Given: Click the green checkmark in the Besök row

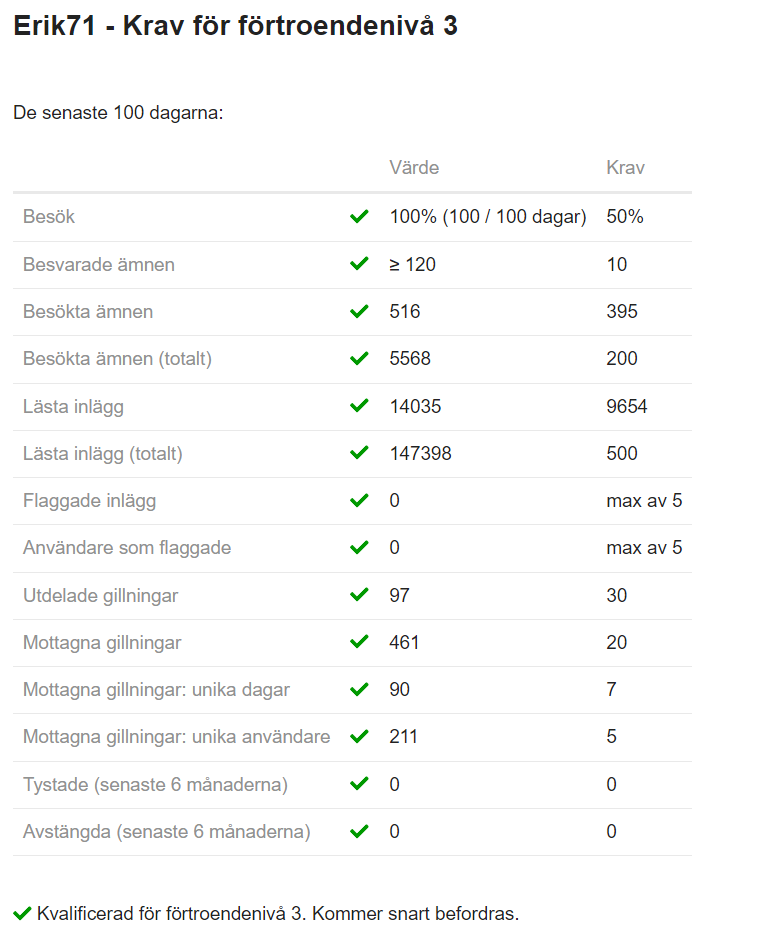Looking at the screenshot, I should pos(359,216).
